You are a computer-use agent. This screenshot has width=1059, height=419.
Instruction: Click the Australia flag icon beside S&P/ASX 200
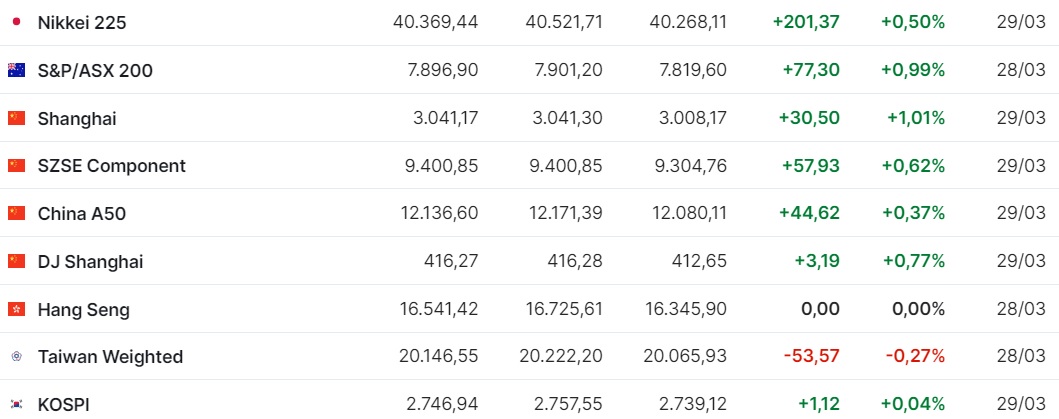16,70
